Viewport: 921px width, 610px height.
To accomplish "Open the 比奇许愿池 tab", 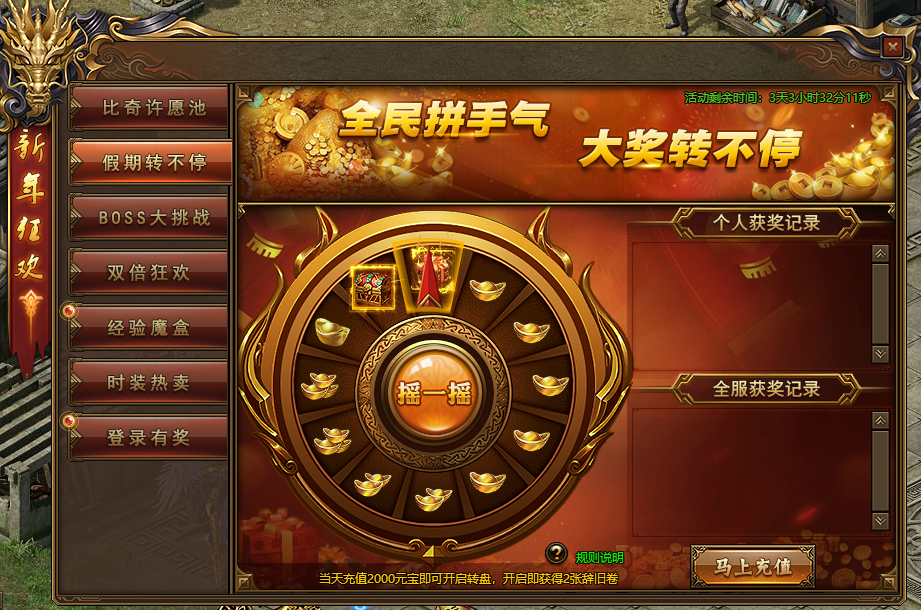I will click(150, 107).
